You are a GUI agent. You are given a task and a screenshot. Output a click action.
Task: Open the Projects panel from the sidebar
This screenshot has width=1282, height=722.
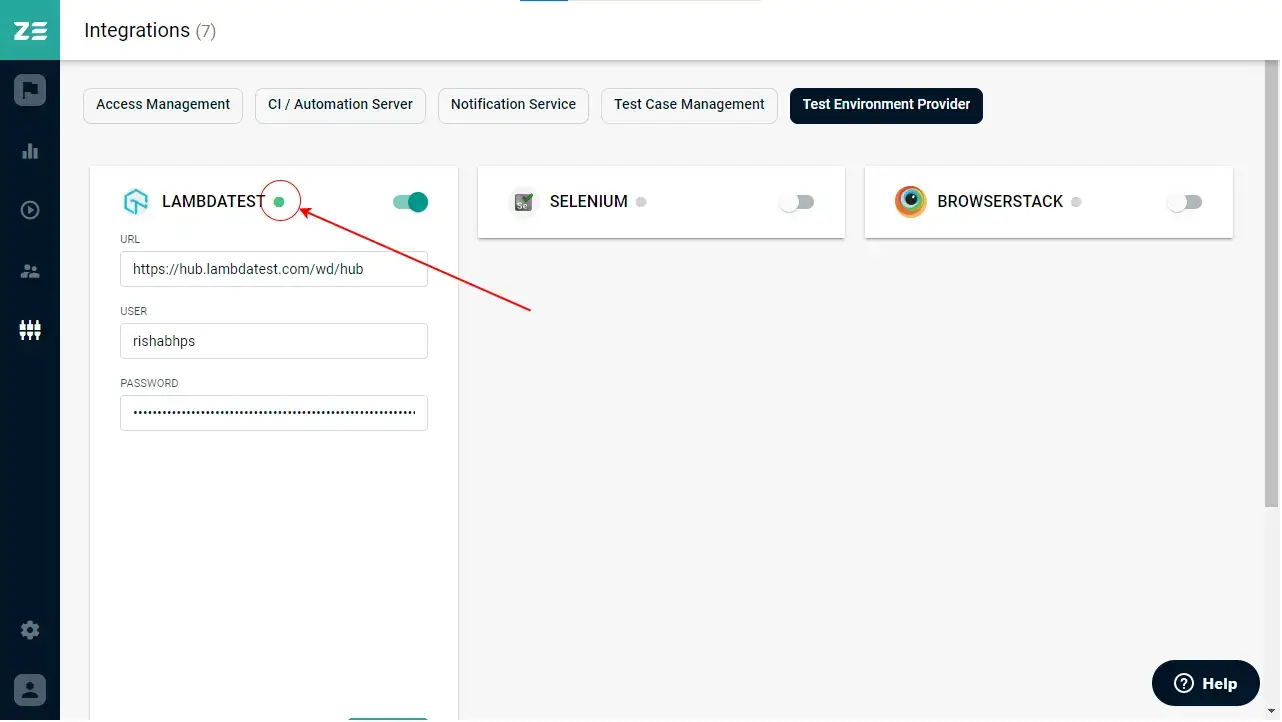pos(30,89)
